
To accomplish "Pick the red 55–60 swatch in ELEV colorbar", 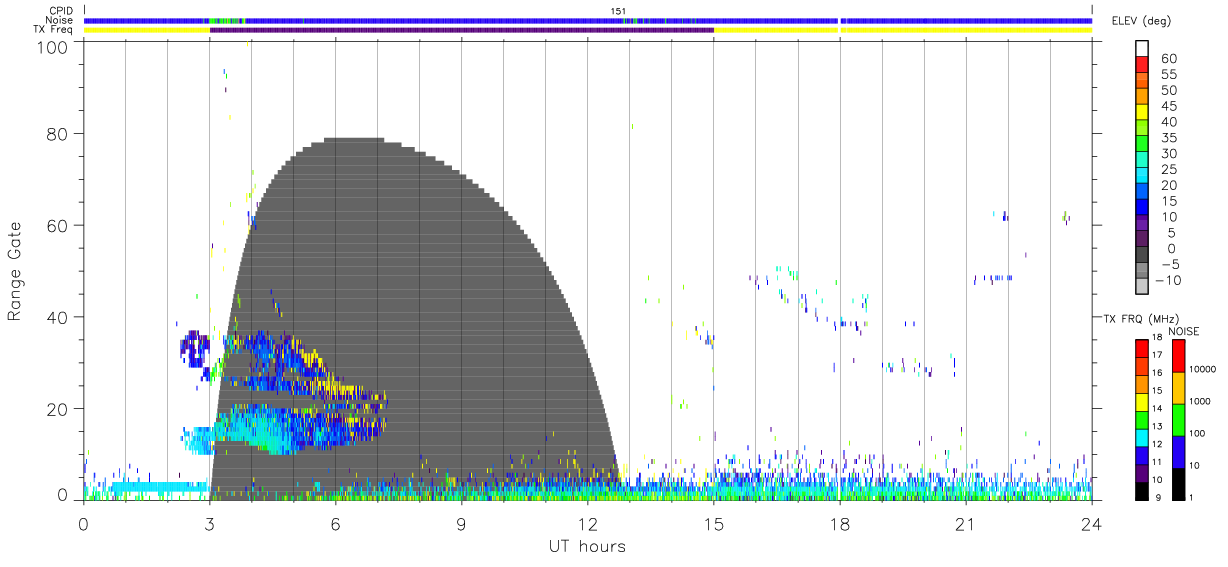I will coord(1142,66).
